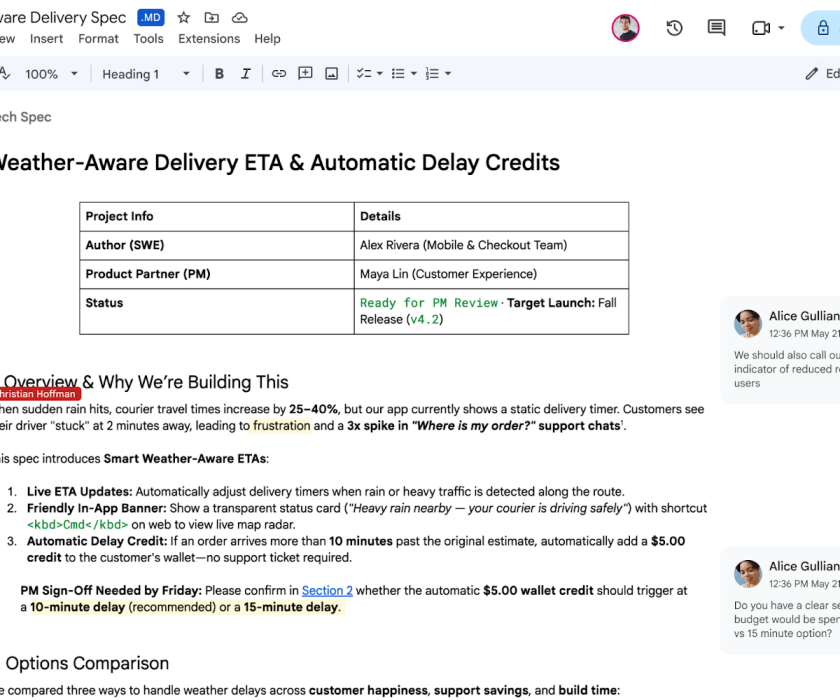Screen dimensions: 840x700
Task: Open the comment history icon
Action: 716,28
